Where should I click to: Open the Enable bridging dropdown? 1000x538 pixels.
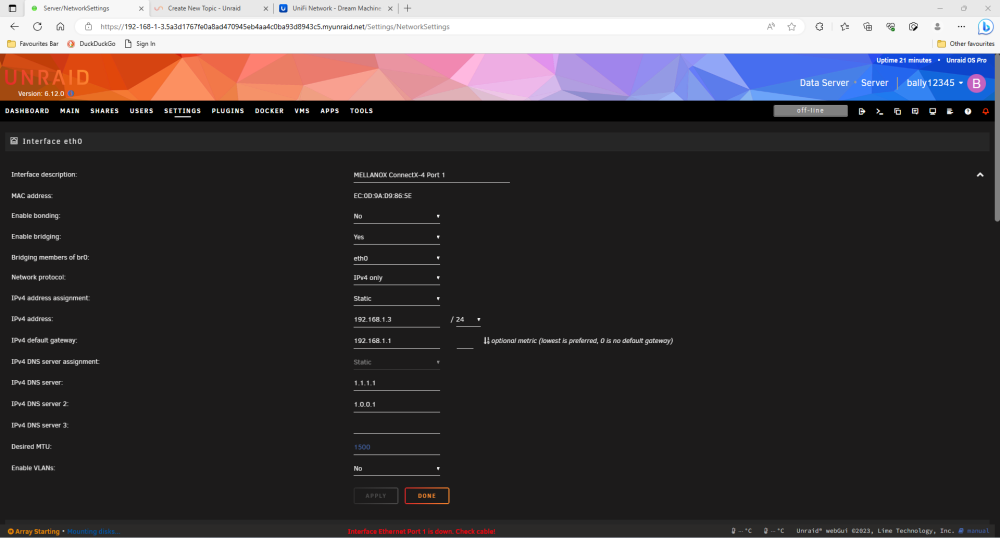coord(397,236)
